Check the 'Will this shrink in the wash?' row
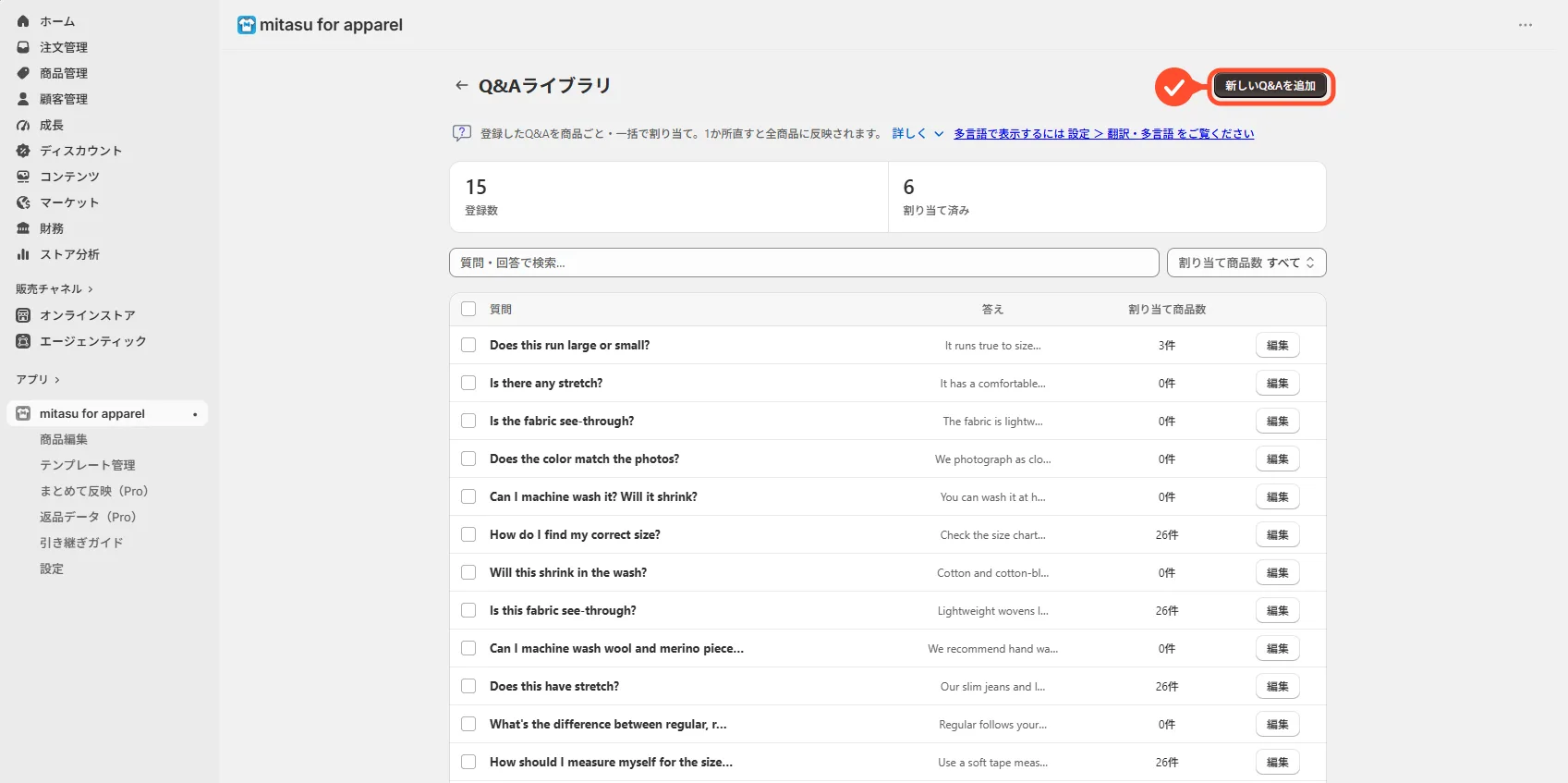1568x783 pixels. [x=468, y=572]
